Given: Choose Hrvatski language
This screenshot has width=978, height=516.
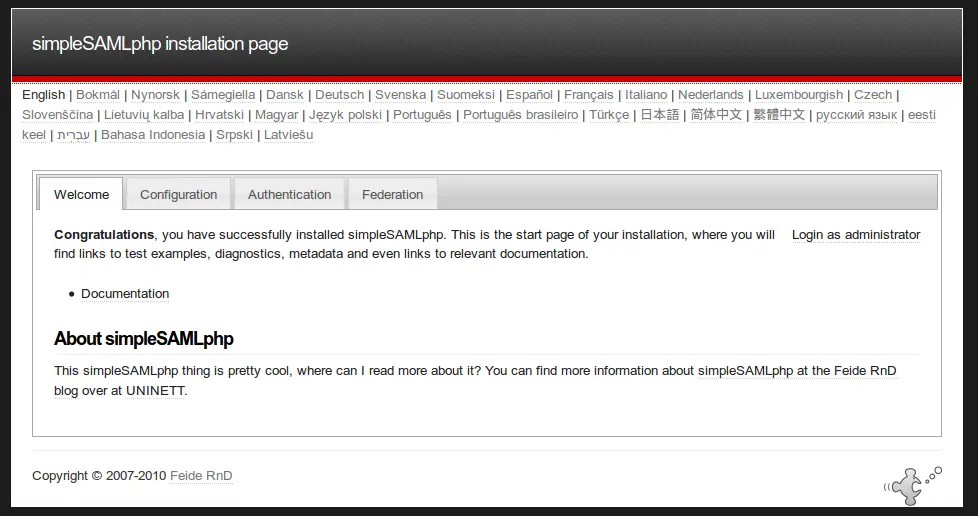Looking at the screenshot, I should coord(219,115).
